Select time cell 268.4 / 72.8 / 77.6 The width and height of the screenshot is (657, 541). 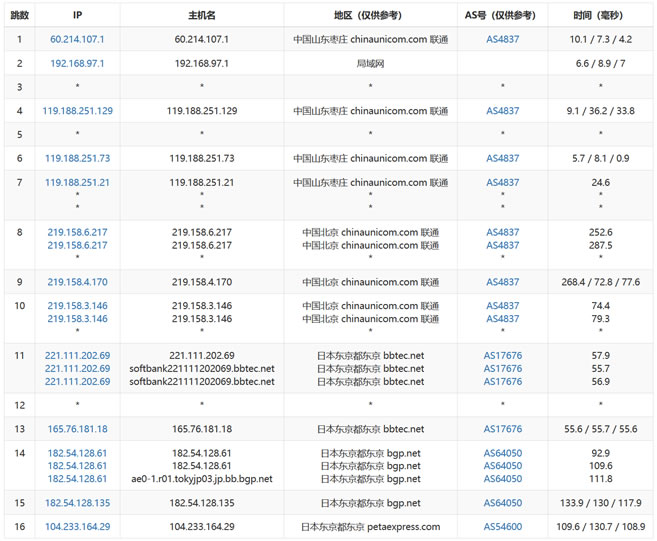coord(600,282)
